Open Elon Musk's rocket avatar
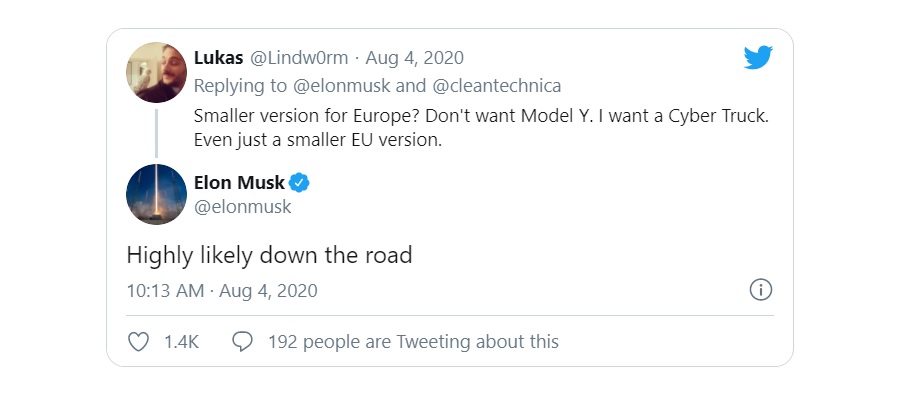 156,194
